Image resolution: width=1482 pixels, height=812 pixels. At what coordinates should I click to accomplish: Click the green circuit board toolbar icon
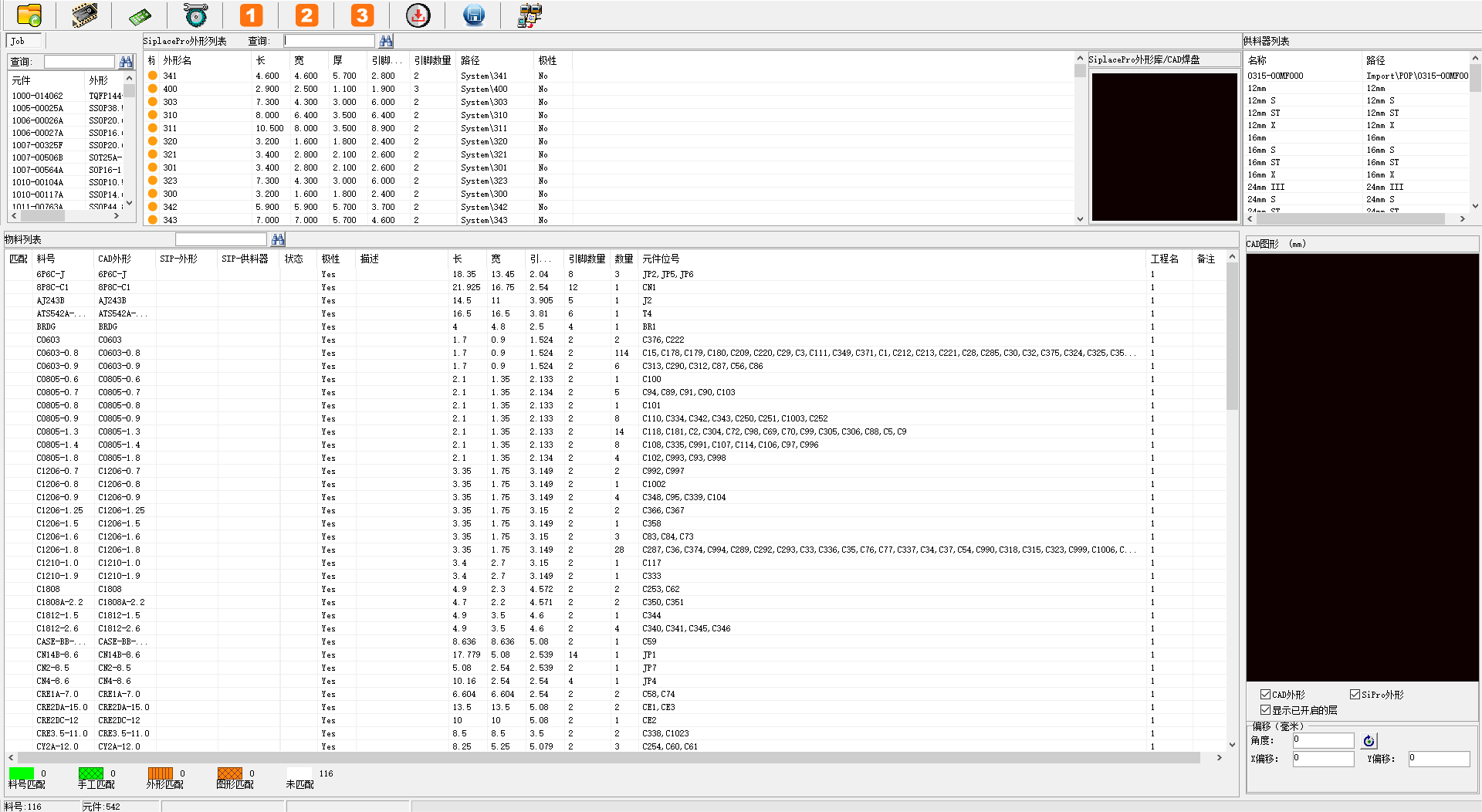(x=140, y=15)
